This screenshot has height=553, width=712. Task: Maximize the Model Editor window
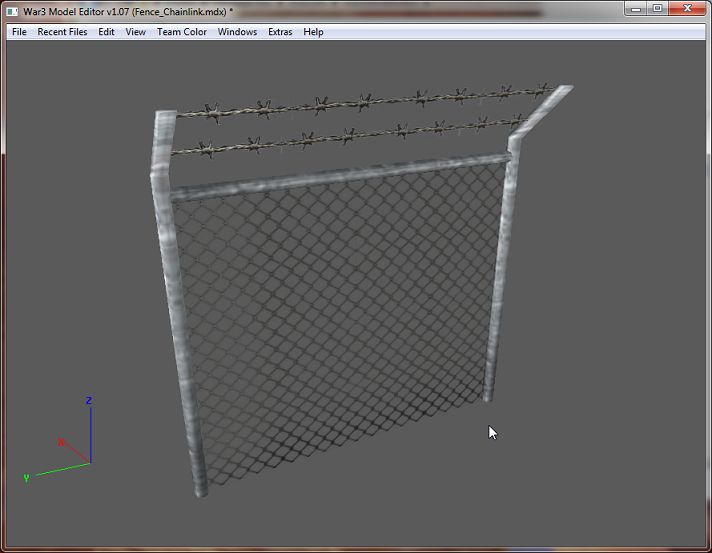pyautogui.click(x=657, y=9)
